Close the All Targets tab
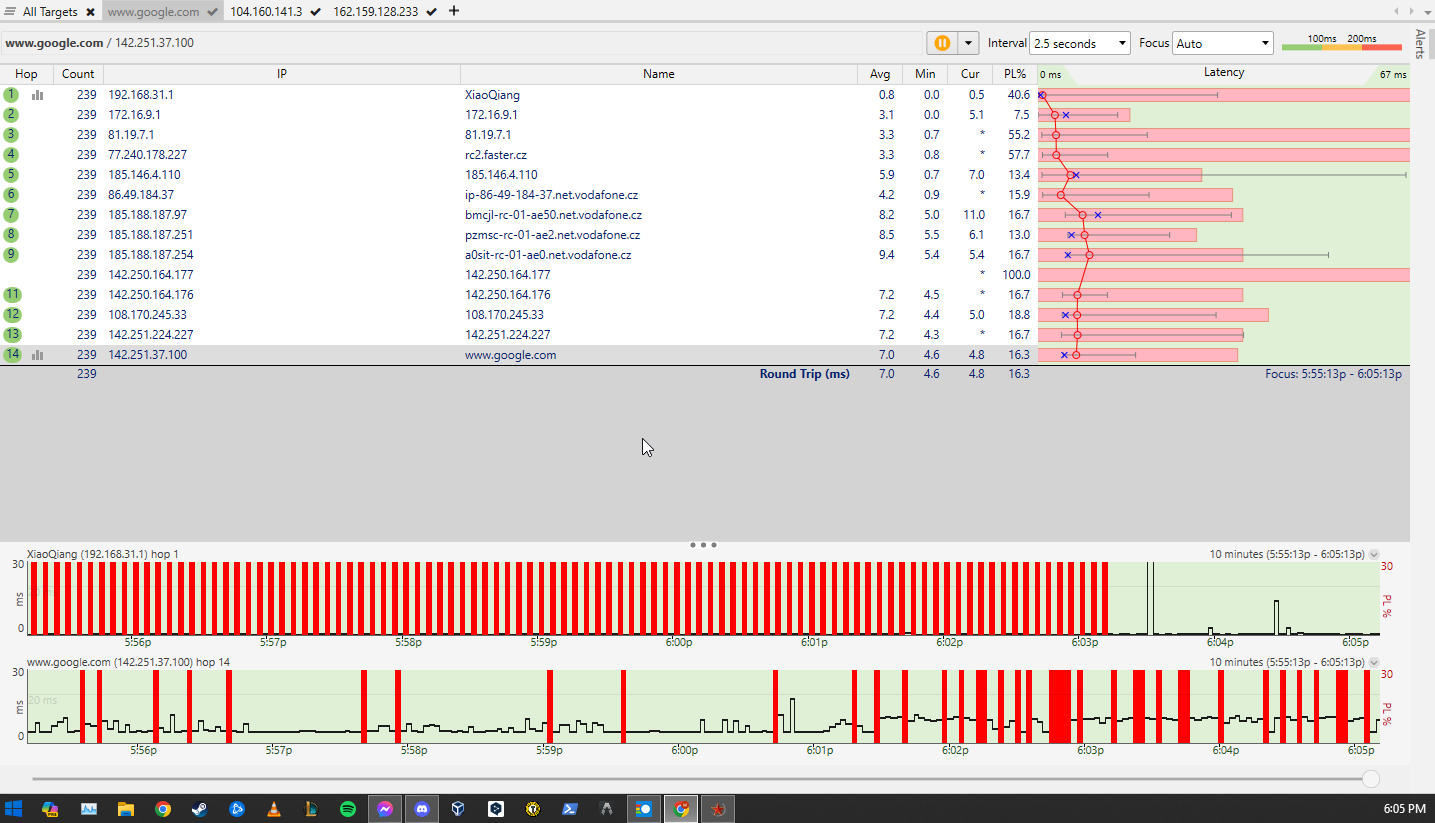 point(90,11)
